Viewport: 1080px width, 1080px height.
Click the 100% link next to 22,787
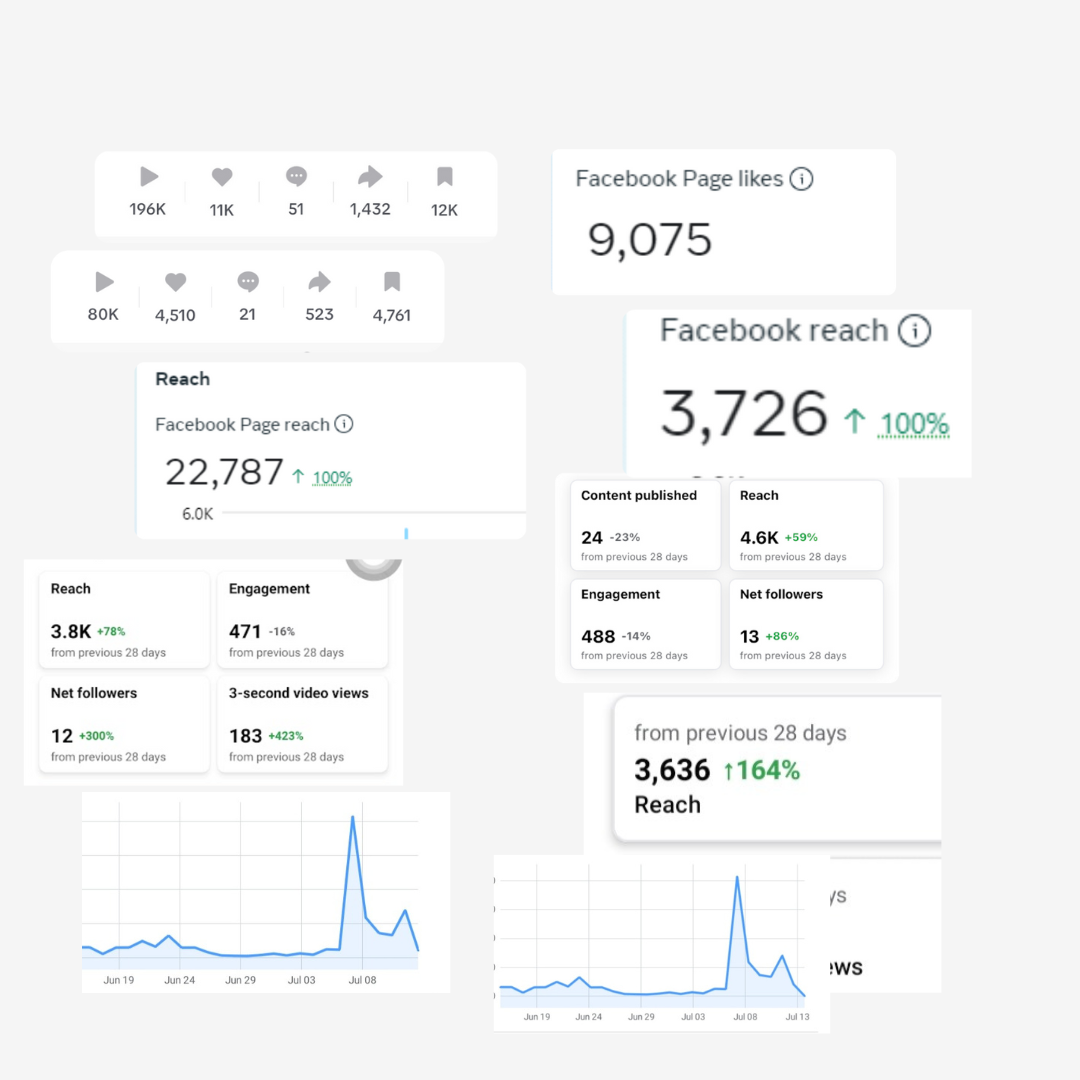332,477
